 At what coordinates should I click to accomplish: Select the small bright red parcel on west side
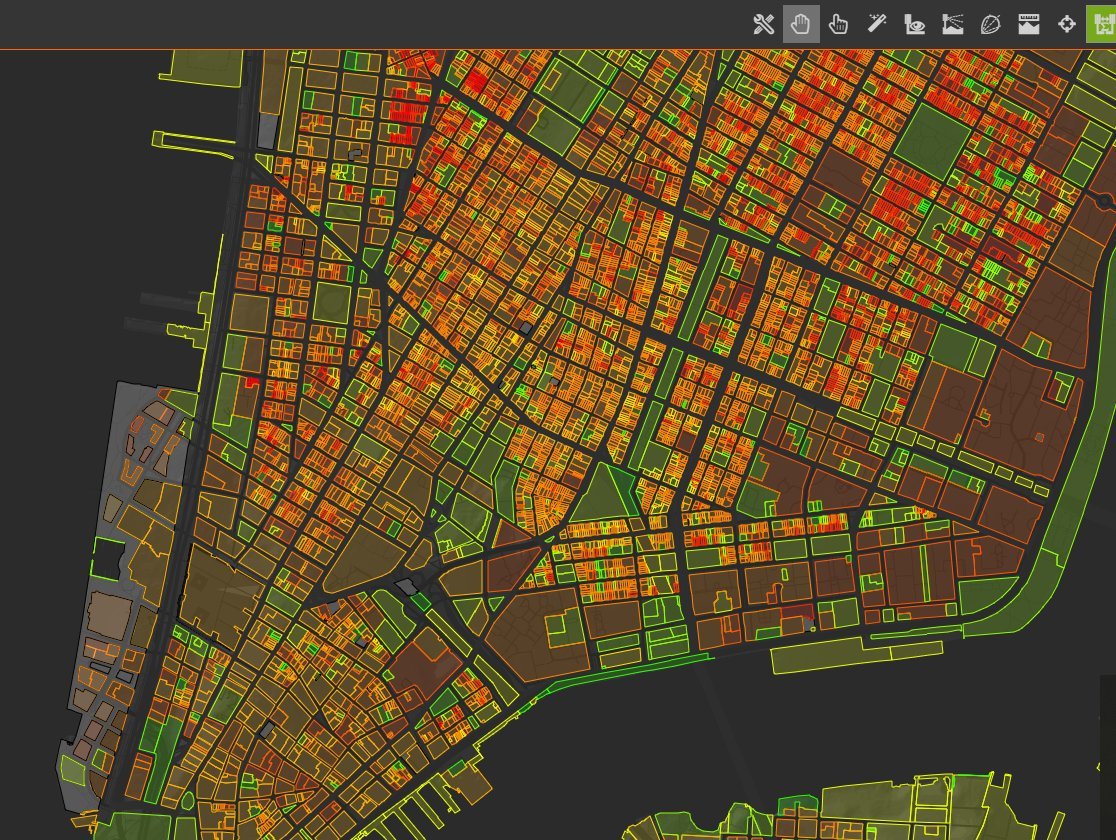pyautogui.click(x=251, y=382)
